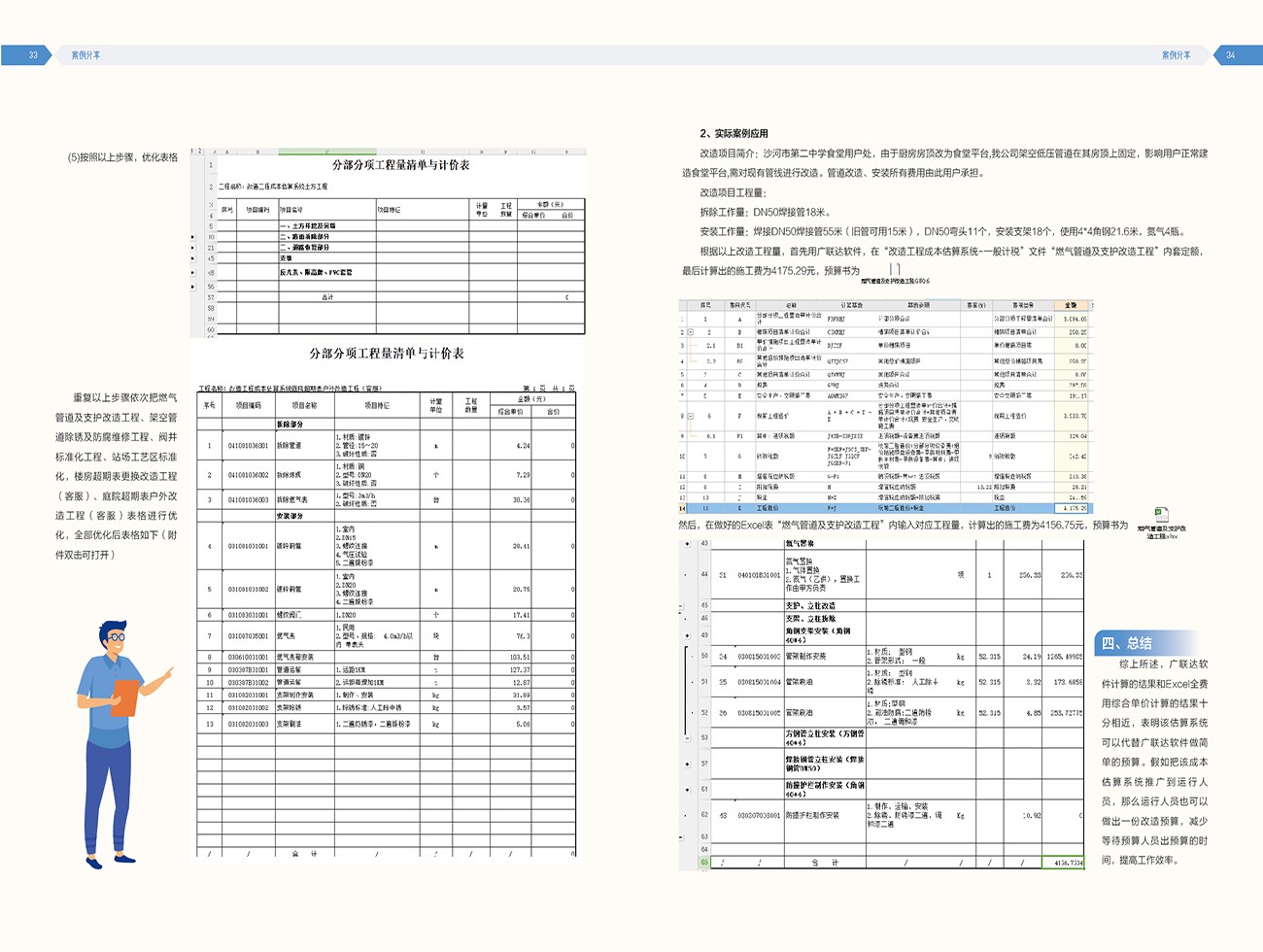Screen dimensions: 1263x952
Task: Expand outline group at row 21 in top-left sheet
Action: [192, 248]
